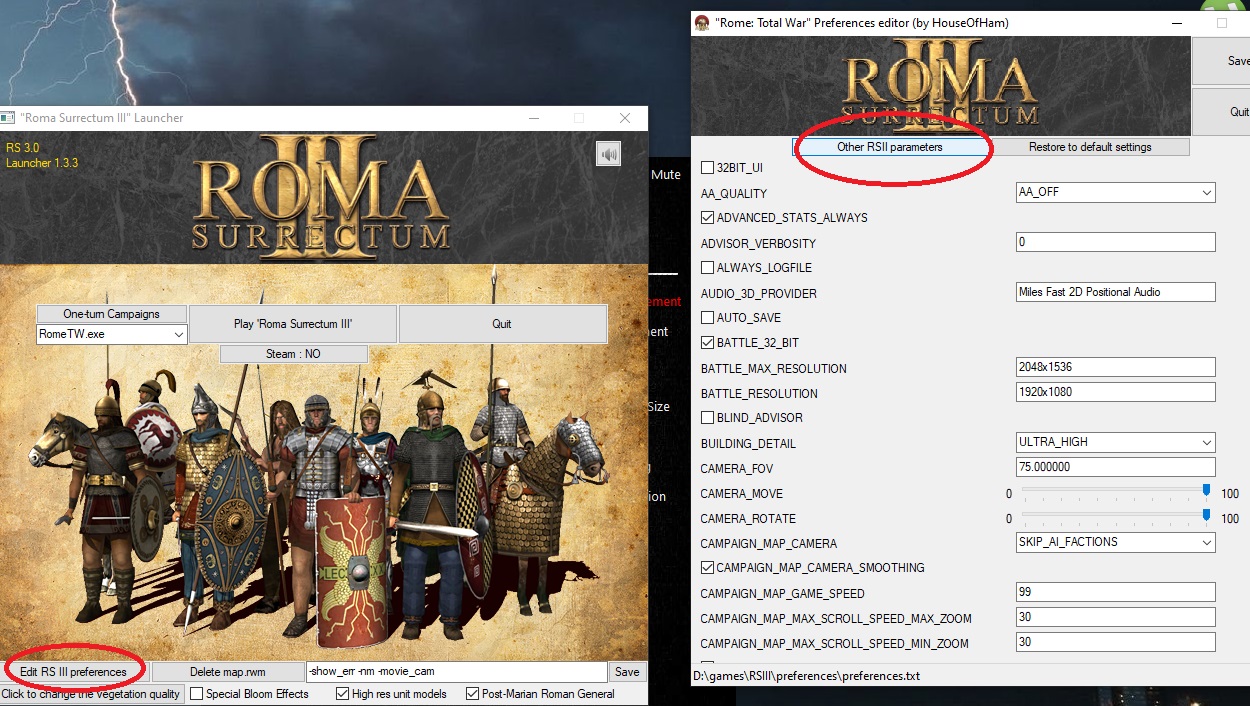Enable the 32BIT_UI checkbox
The width and height of the screenshot is (1250, 706).
[x=708, y=168]
